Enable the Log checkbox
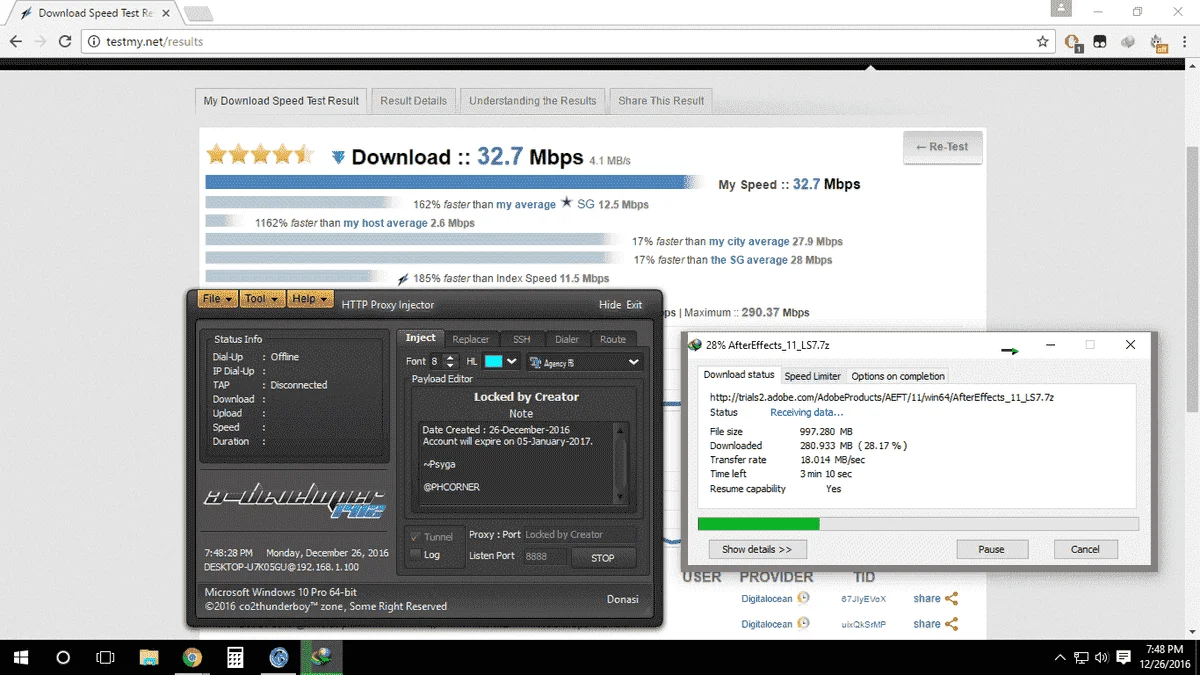Screen dimensions: 1200x675 click(415, 554)
